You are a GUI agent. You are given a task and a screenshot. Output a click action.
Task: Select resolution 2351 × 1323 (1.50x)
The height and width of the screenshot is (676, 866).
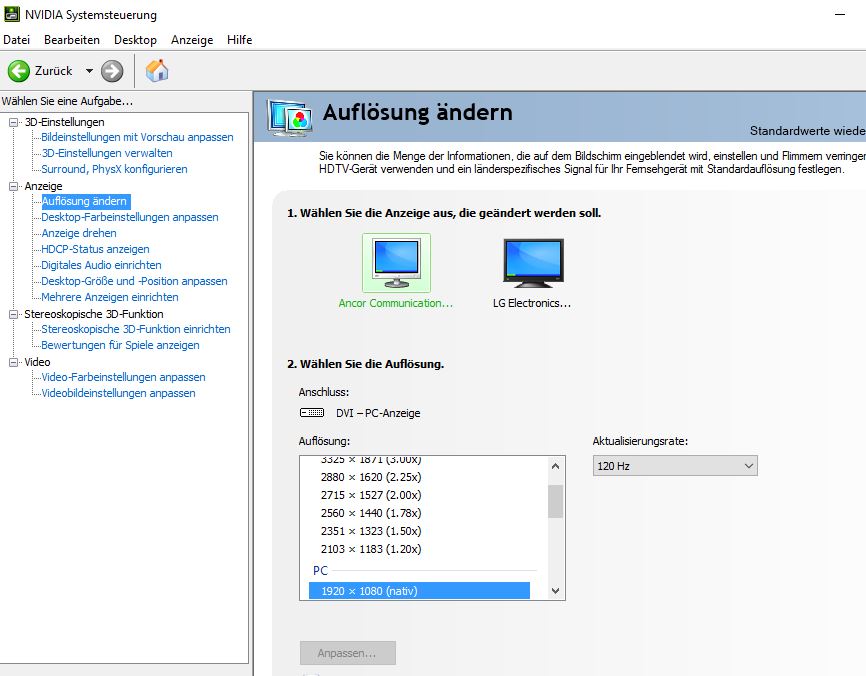click(x=371, y=531)
